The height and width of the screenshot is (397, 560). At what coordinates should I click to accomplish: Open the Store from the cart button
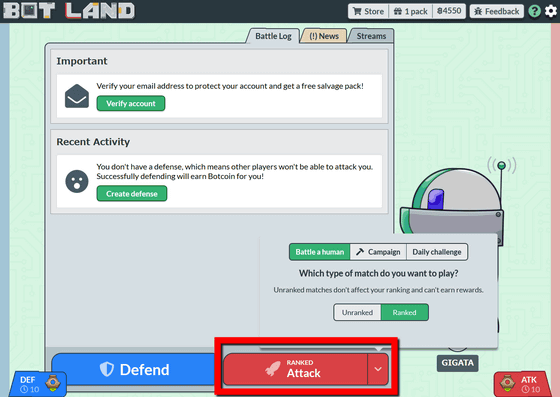tap(368, 11)
